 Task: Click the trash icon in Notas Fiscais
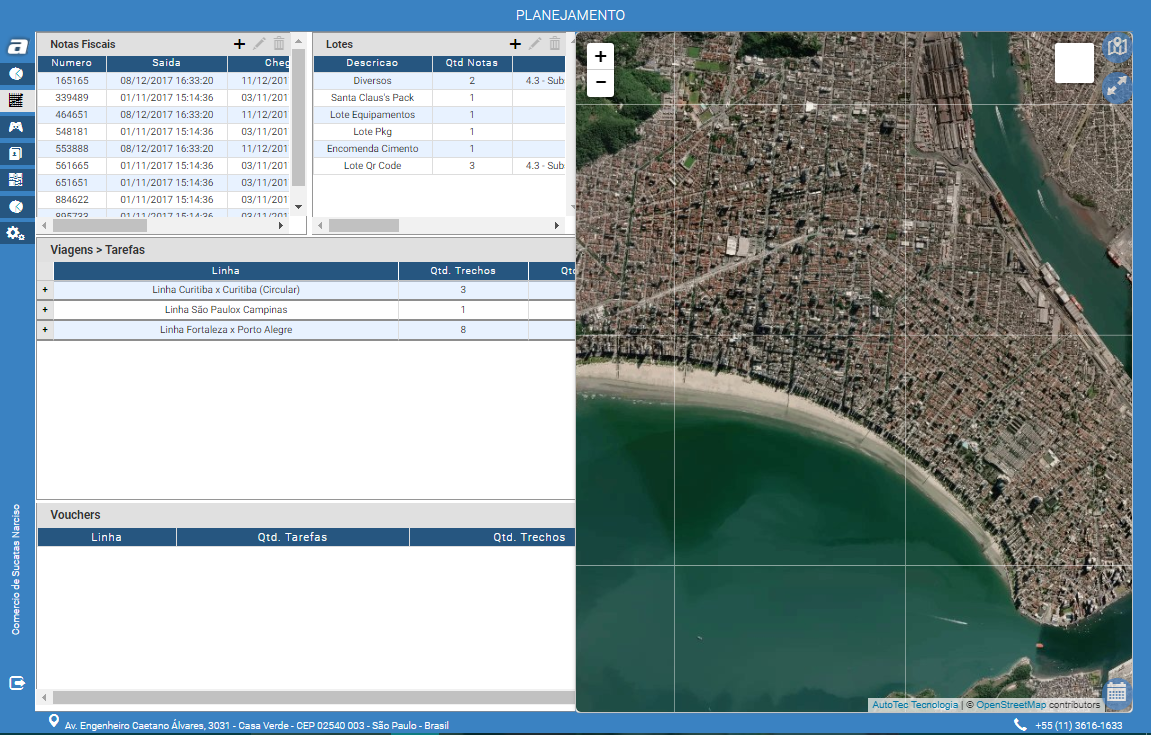click(x=279, y=44)
